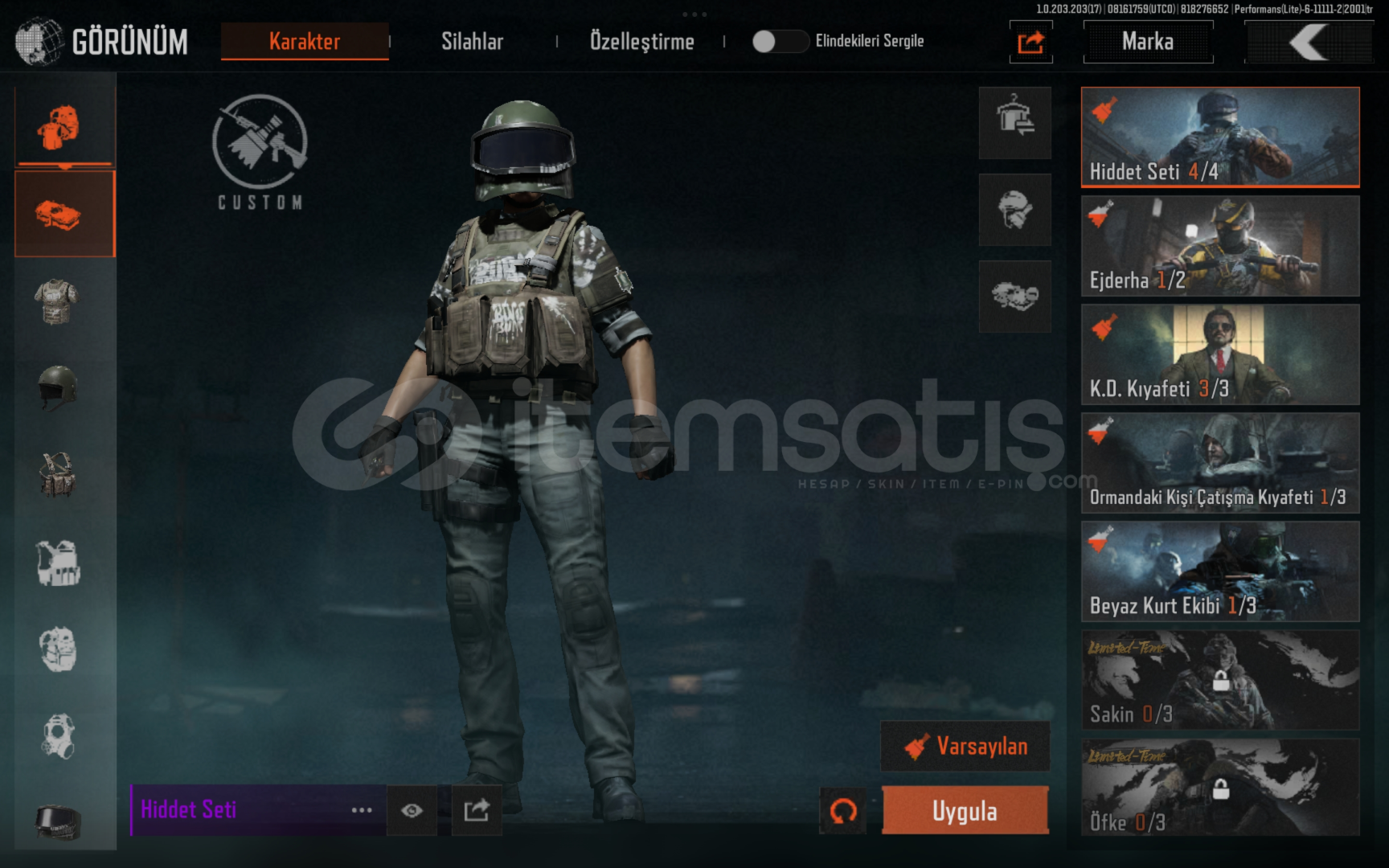The width and height of the screenshot is (1389, 868).
Task: Choose the camo shirt slot icon
Action: (57, 301)
